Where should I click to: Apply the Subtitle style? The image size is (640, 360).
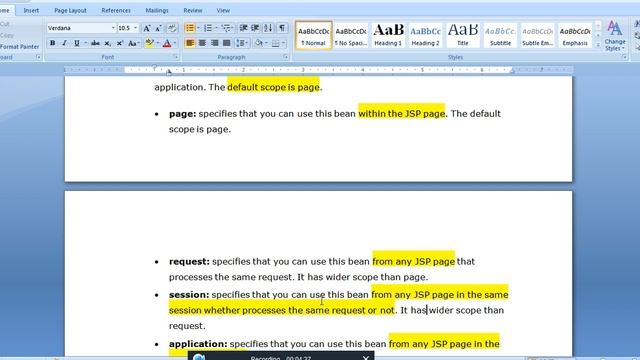point(500,36)
